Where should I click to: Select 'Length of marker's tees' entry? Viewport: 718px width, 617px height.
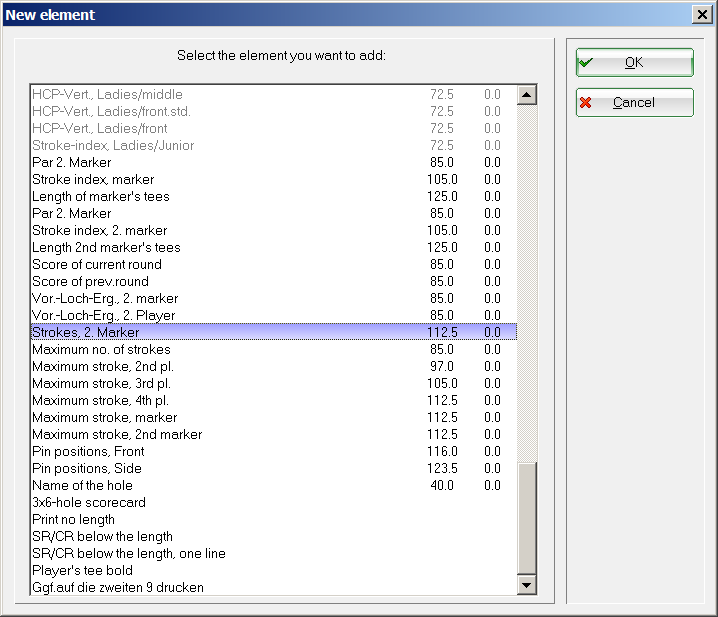point(100,196)
